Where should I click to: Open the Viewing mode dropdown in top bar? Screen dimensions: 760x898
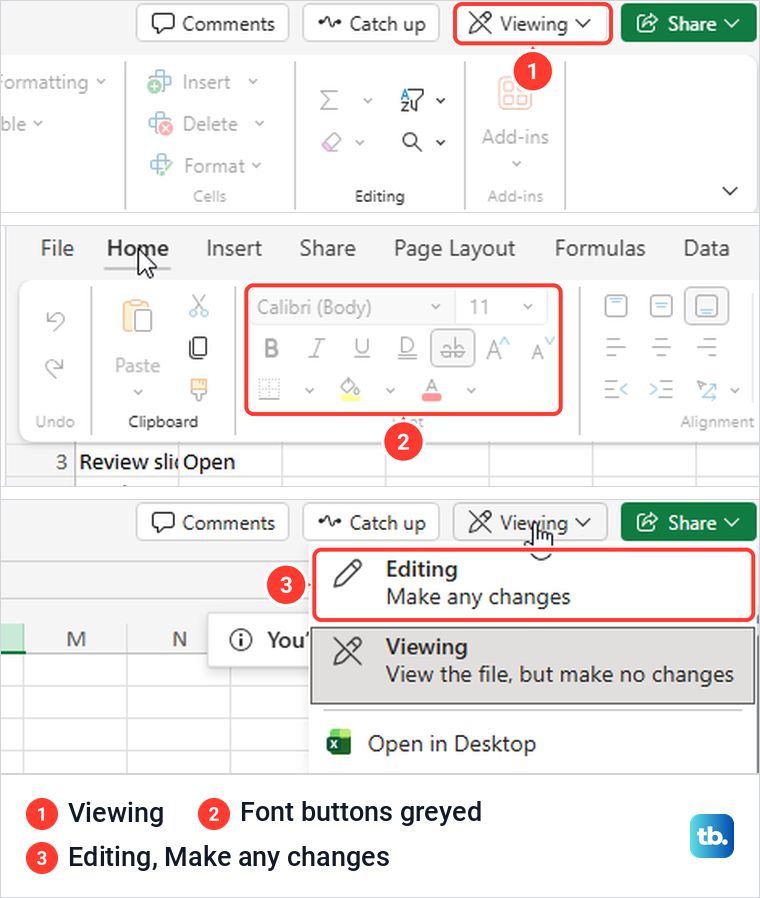(533, 23)
